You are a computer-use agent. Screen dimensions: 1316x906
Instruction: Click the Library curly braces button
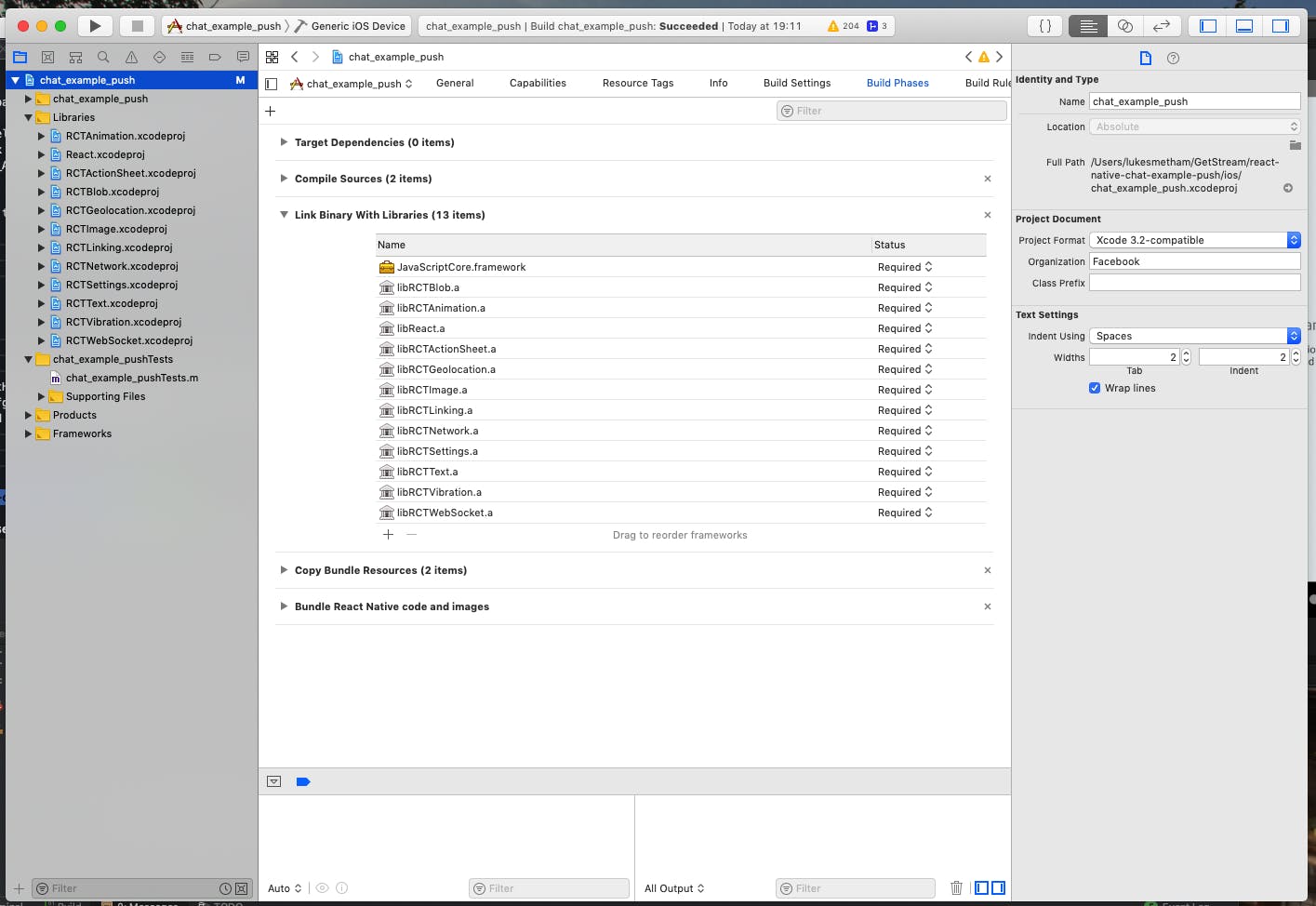click(x=1044, y=26)
